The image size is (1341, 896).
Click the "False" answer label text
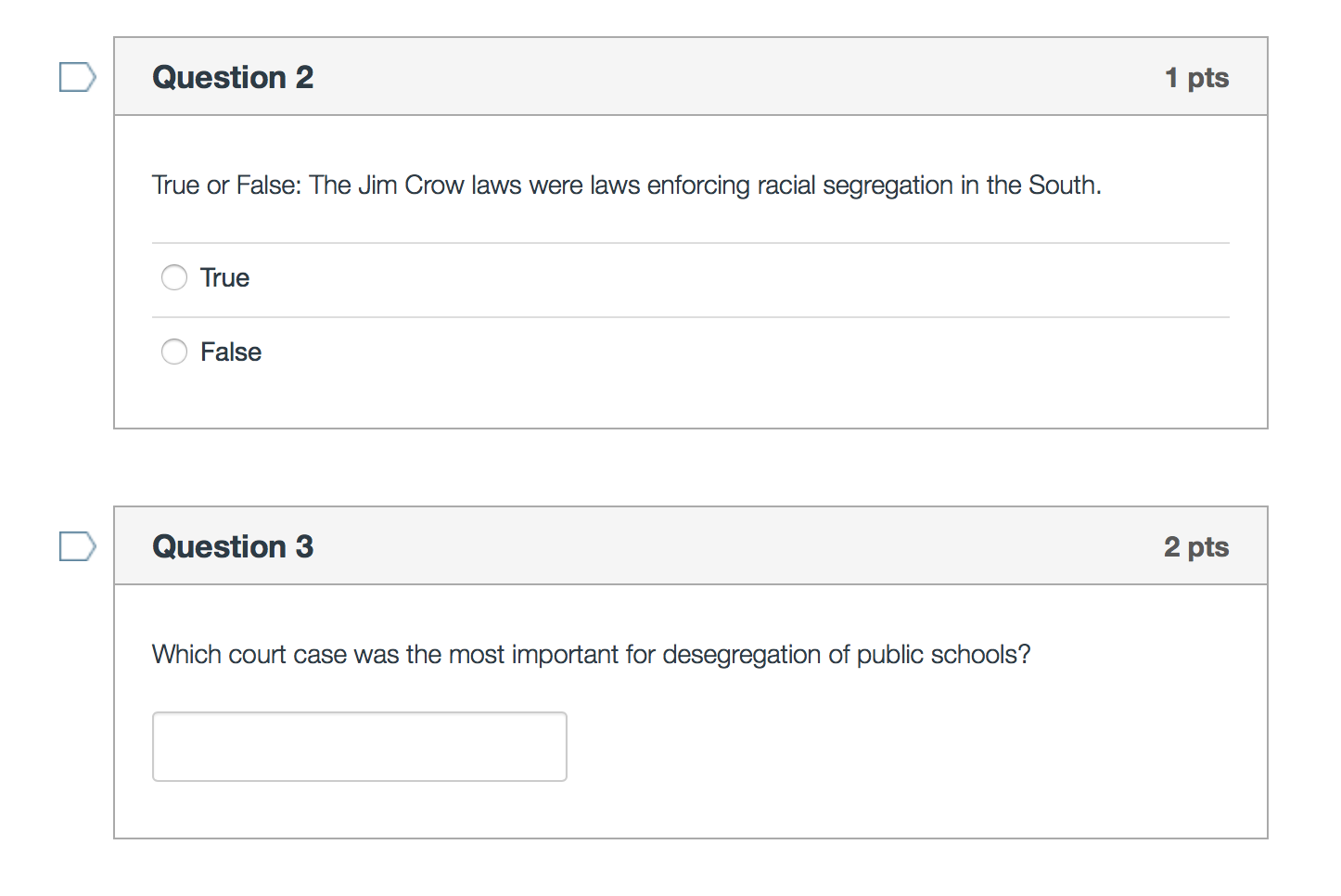click(x=231, y=352)
